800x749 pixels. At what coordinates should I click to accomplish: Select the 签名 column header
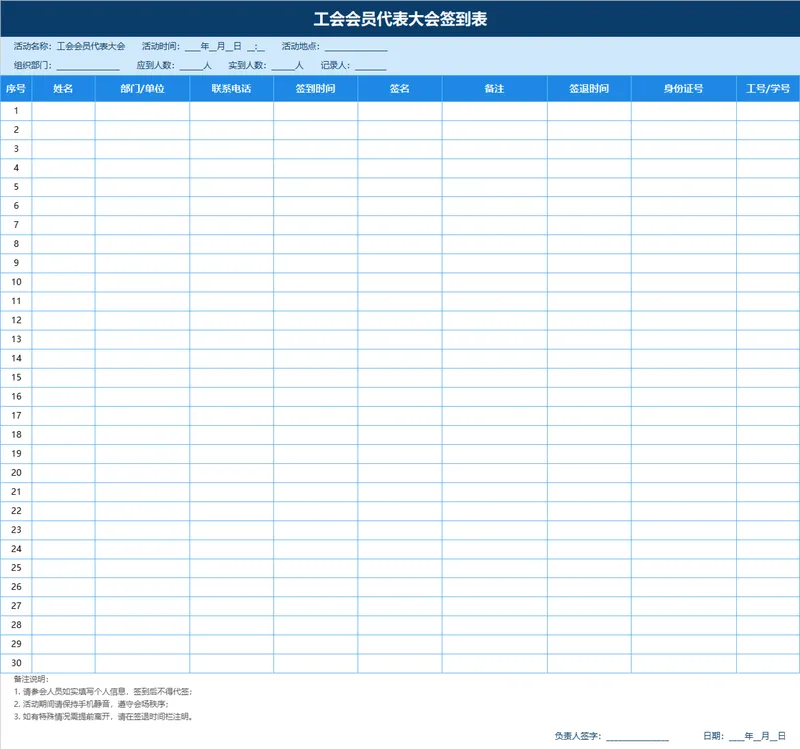click(400, 89)
